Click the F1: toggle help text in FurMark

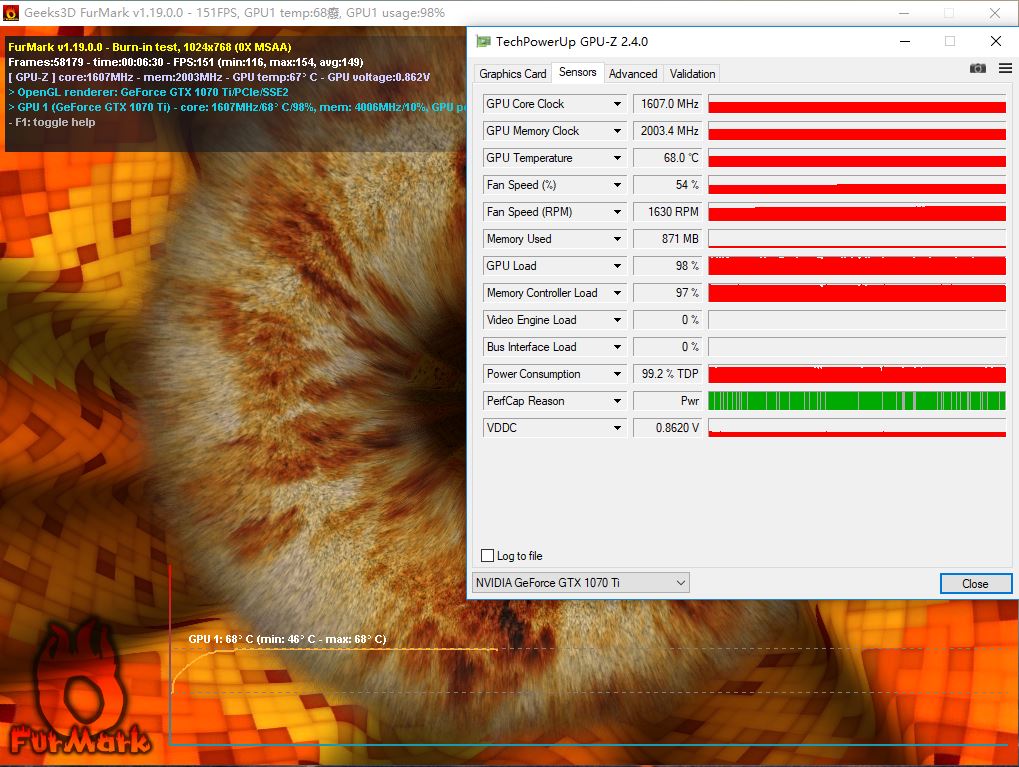(52, 122)
